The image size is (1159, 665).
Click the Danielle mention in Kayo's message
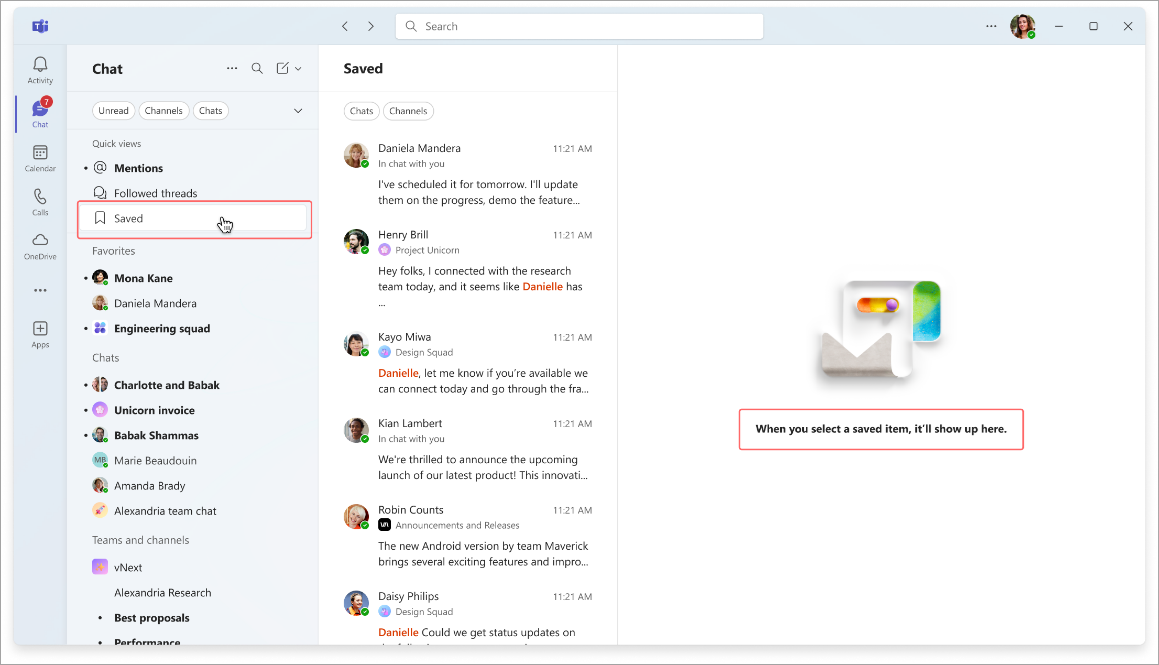[x=398, y=373]
